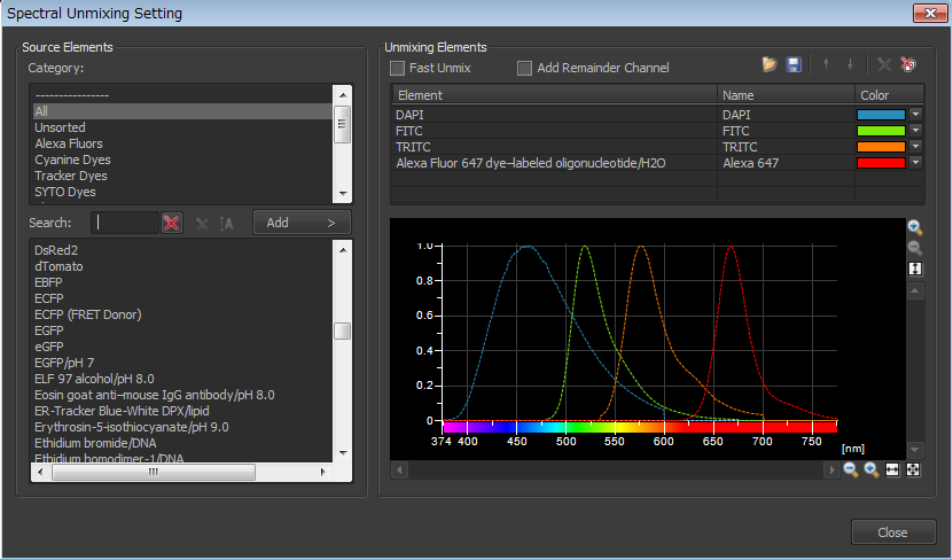Fit the spectrum graph to its vertical range

click(x=915, y=268)
